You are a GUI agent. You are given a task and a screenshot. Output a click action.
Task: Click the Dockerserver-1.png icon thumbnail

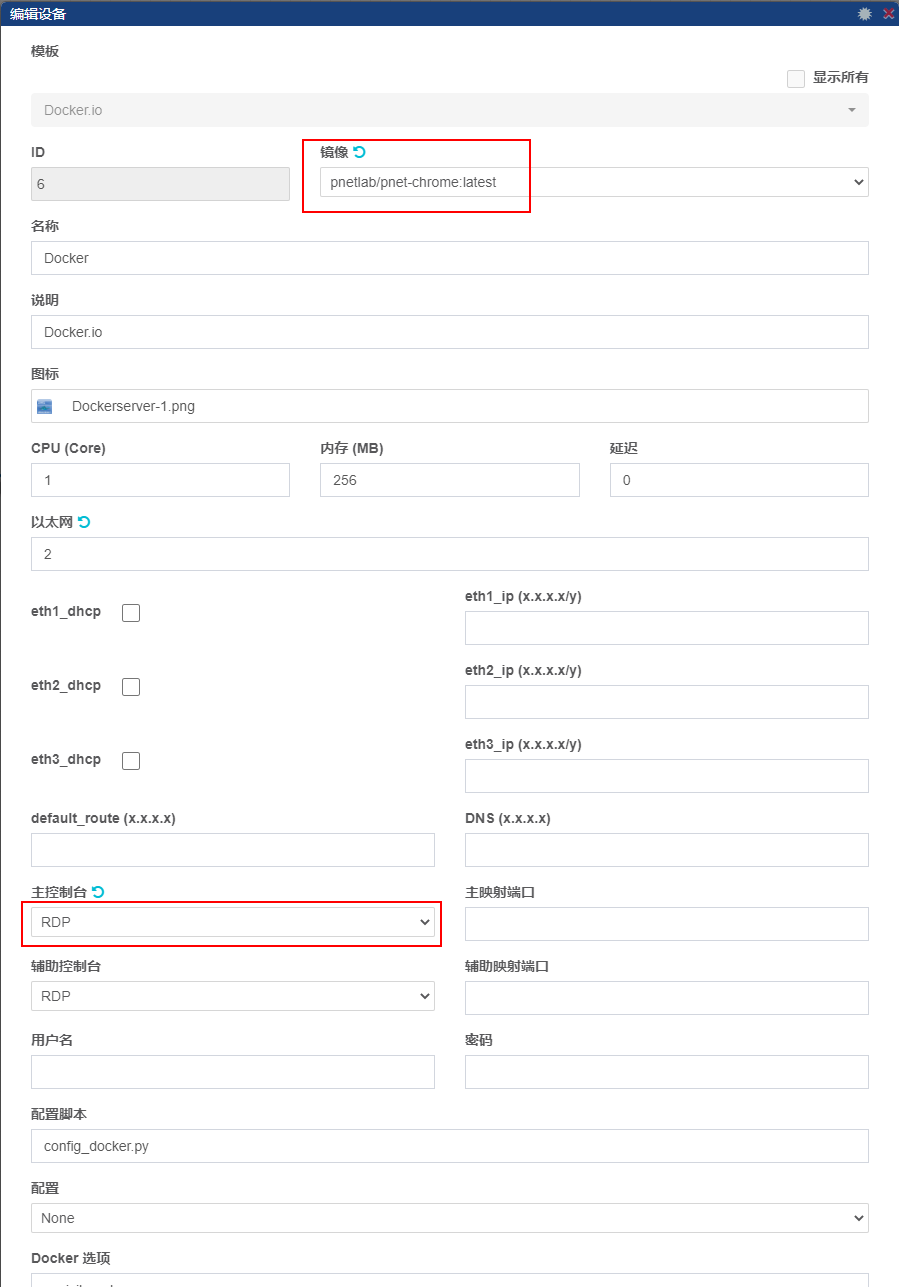44,406
